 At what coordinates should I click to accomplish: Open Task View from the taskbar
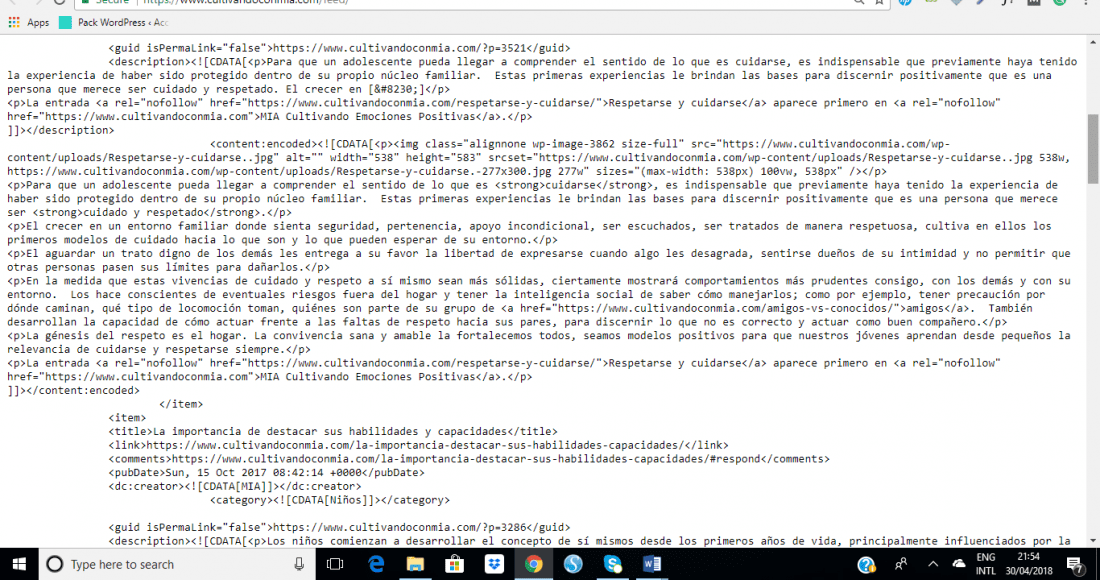[x=335, y=564]
